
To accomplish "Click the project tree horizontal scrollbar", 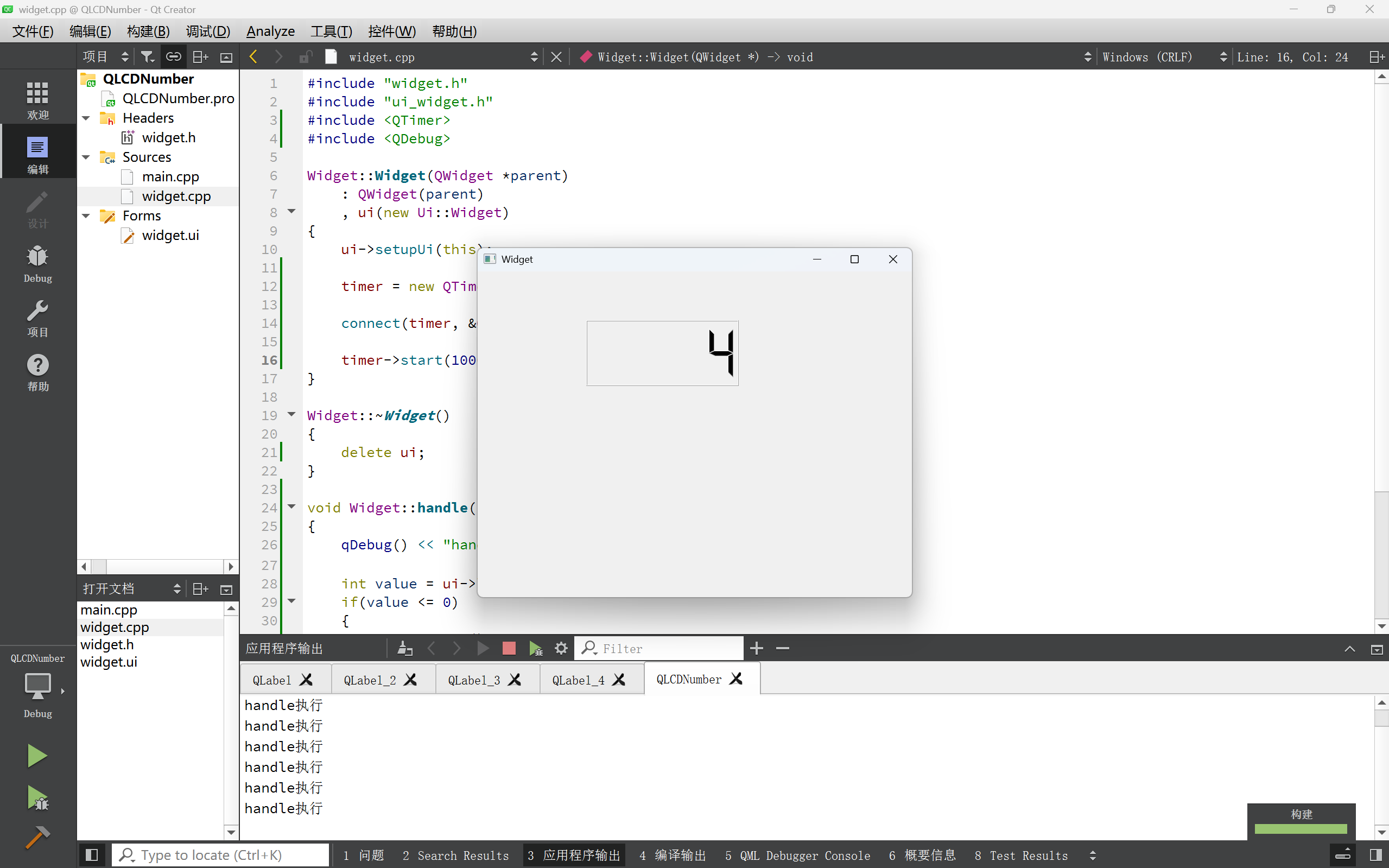I will tap(157, 567).
